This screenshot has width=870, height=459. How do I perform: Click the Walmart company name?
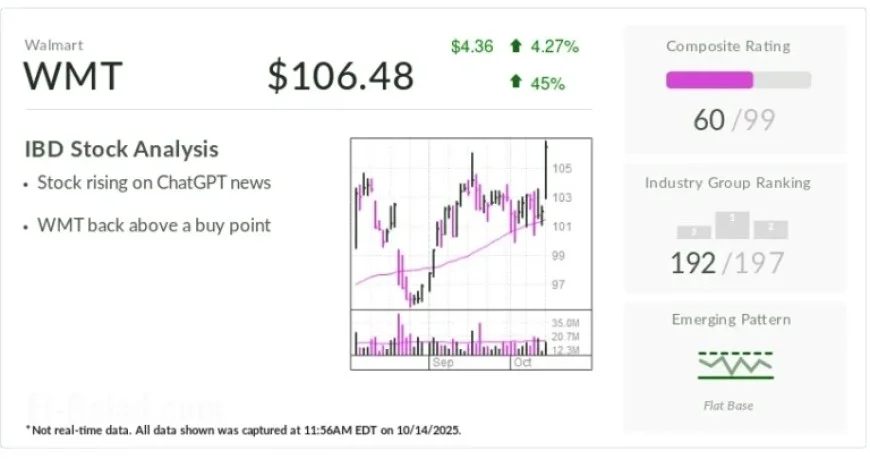pyautogui.click(x=51, y=44)
